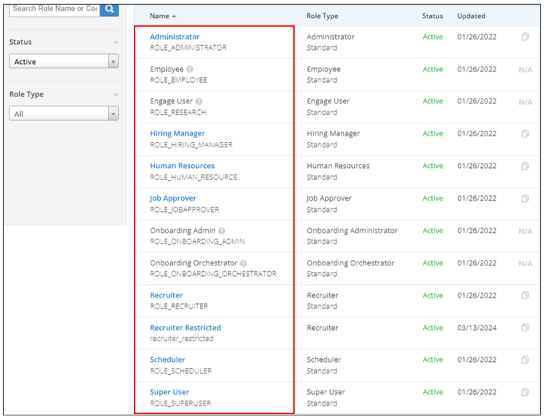Open the Job Approver role link

pos(173,198)
